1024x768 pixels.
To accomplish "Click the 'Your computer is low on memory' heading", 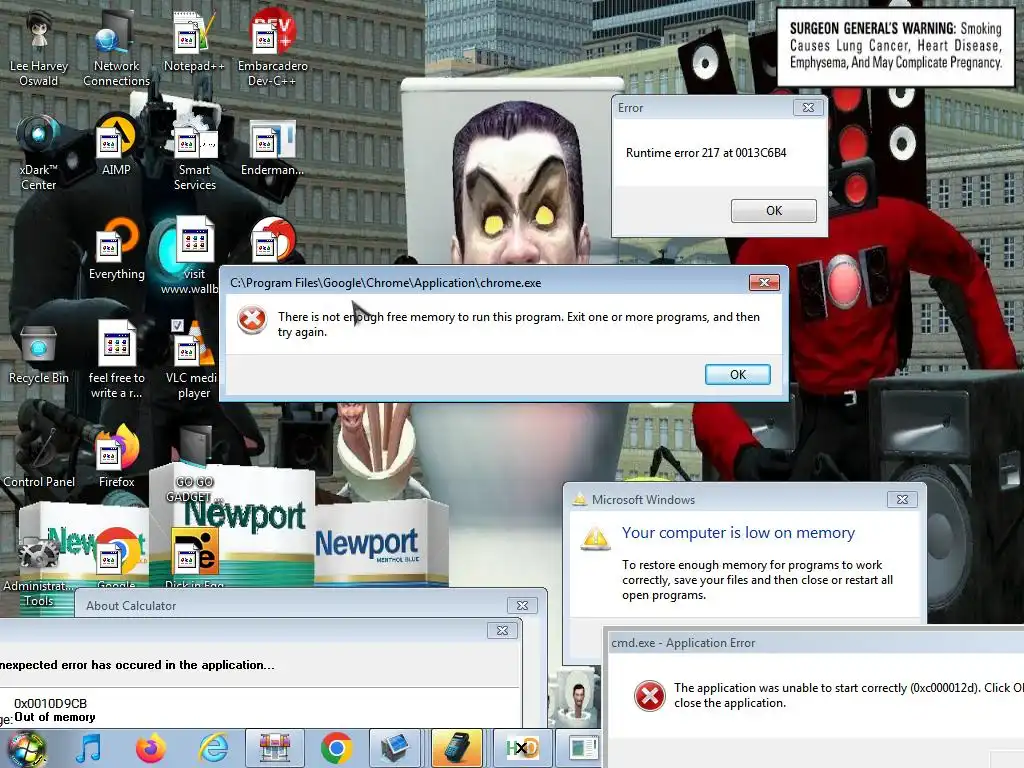I will (x=738, y=533).
